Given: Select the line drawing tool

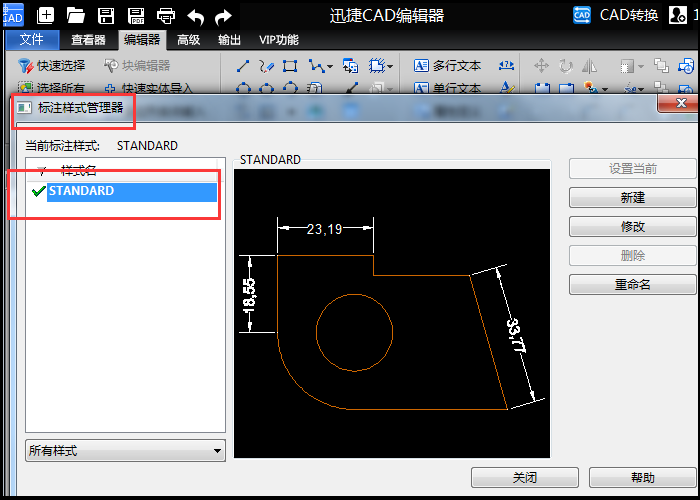Looking at the screenshot, I should pyautogui.click(x=242, y=66).
